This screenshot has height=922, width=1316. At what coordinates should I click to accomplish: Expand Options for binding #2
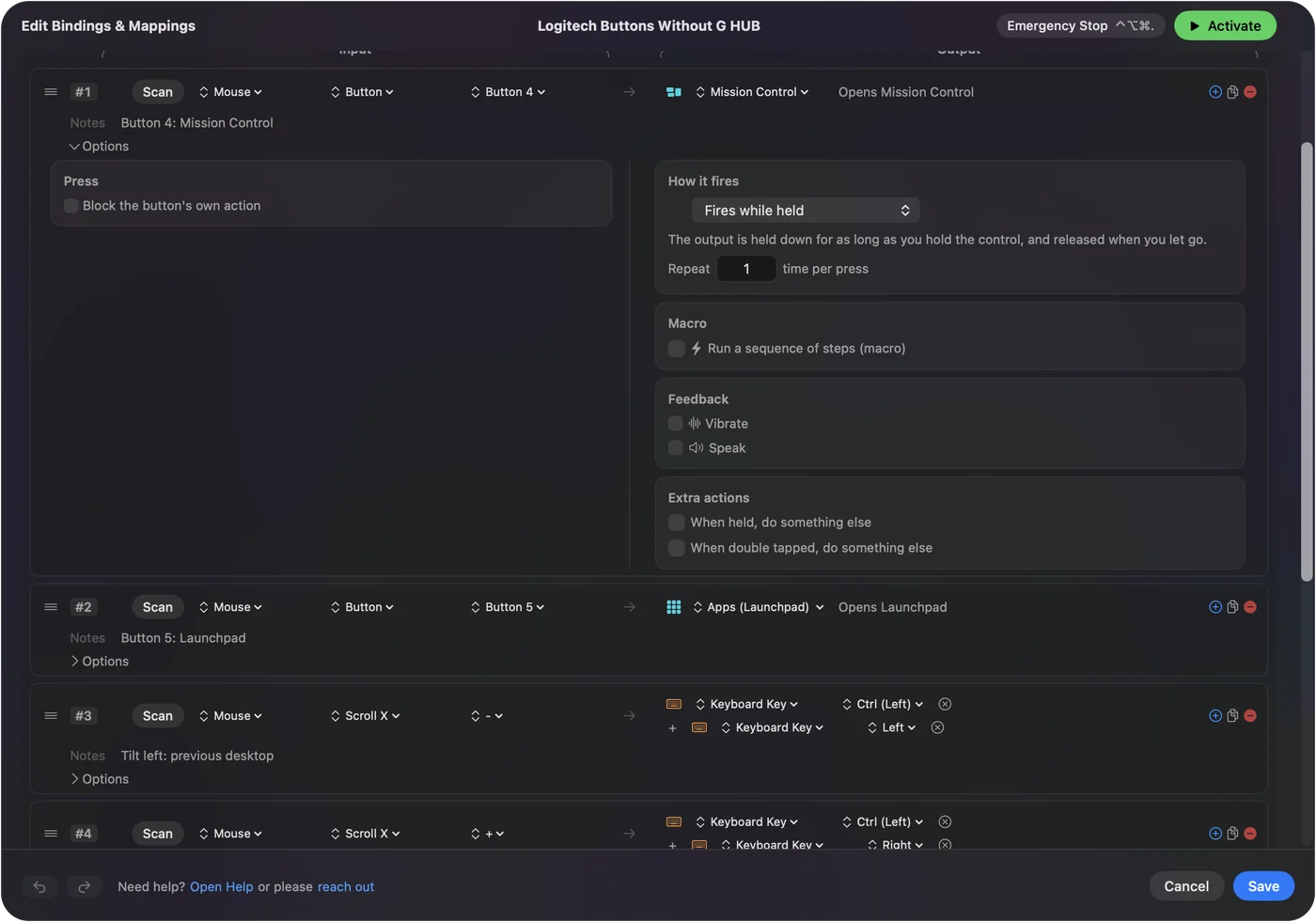click(x=99, y=662)
